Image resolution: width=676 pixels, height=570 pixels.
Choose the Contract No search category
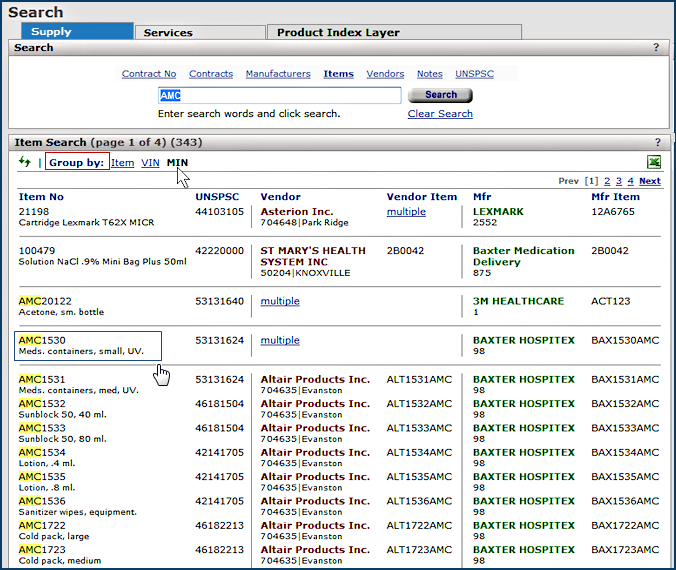point(149,74)
